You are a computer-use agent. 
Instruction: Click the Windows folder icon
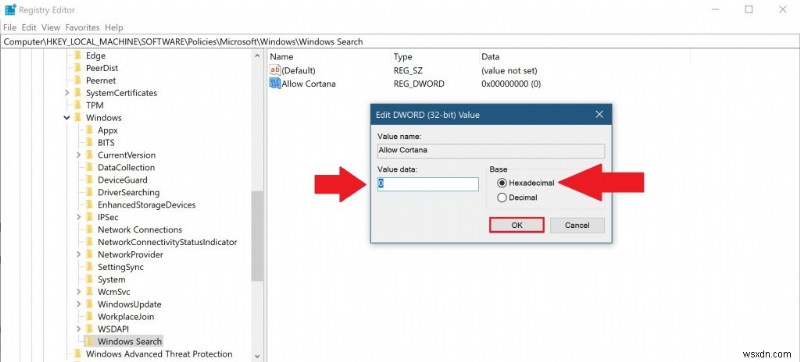pyautogui.click(x=78, y=118)
